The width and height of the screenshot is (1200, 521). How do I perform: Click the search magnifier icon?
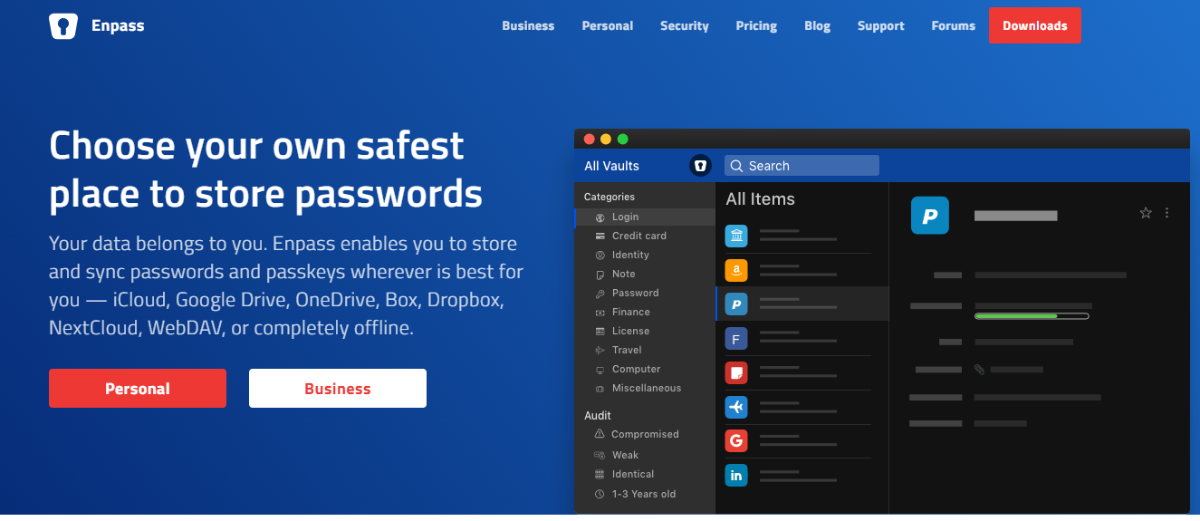(736, 166)
